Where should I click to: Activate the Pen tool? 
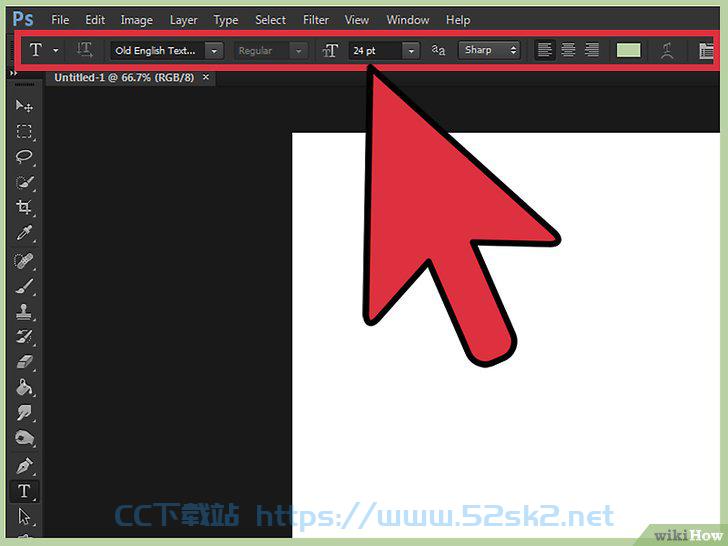coord(24,465)
